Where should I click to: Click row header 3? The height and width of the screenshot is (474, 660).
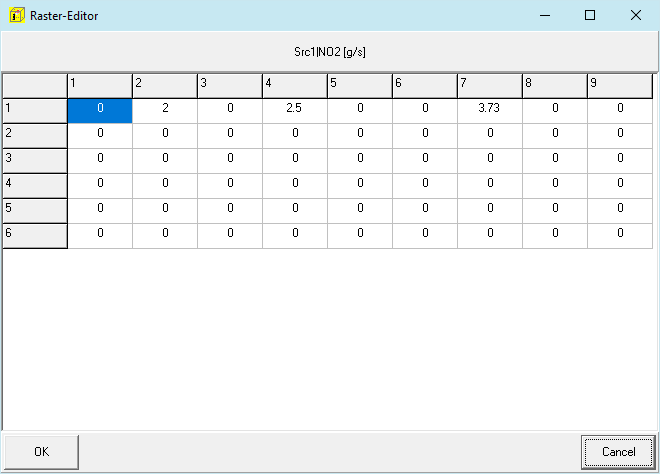(x=35, y=161)
